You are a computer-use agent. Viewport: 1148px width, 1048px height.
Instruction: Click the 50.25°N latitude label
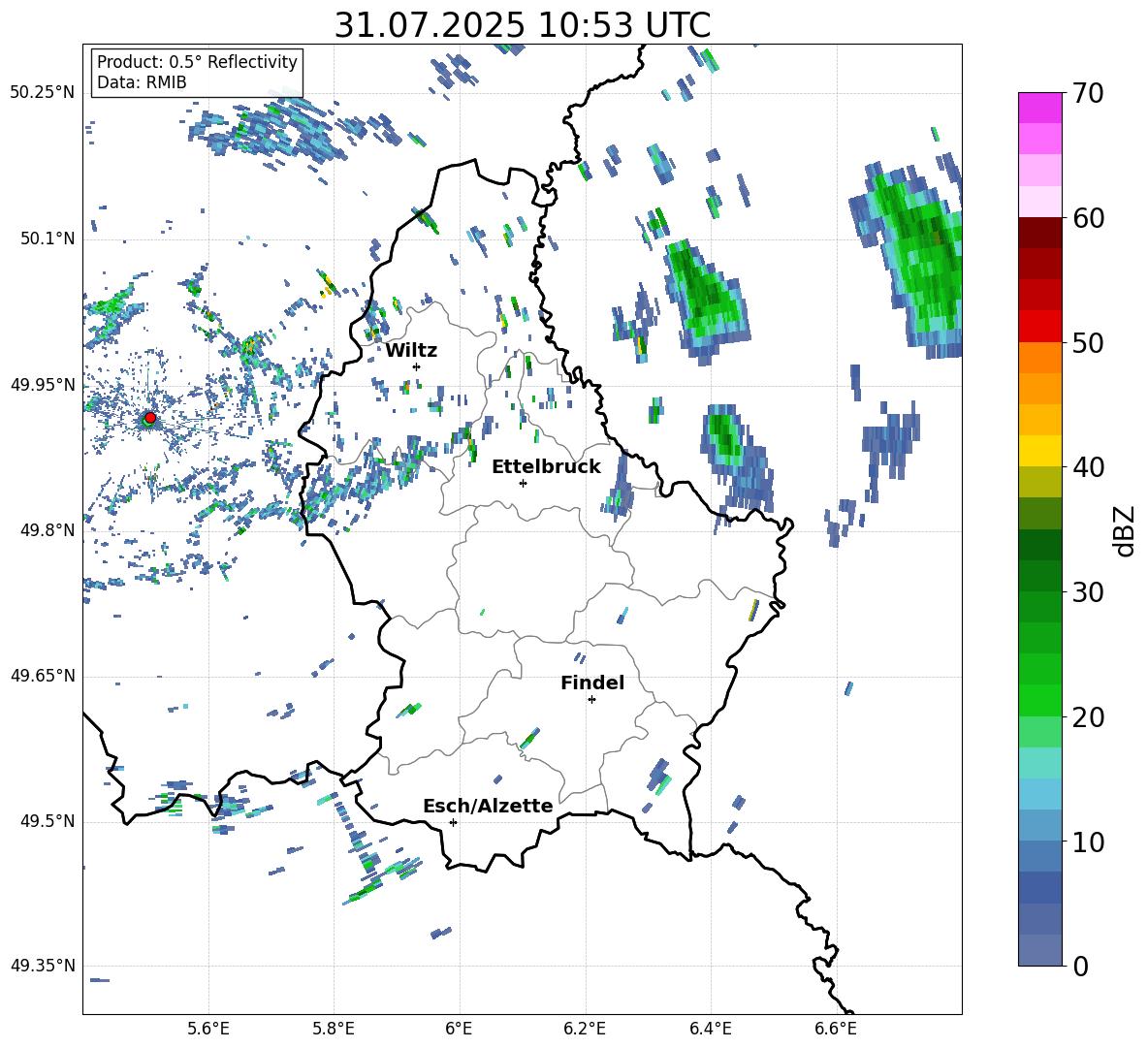tap(43, 93)
